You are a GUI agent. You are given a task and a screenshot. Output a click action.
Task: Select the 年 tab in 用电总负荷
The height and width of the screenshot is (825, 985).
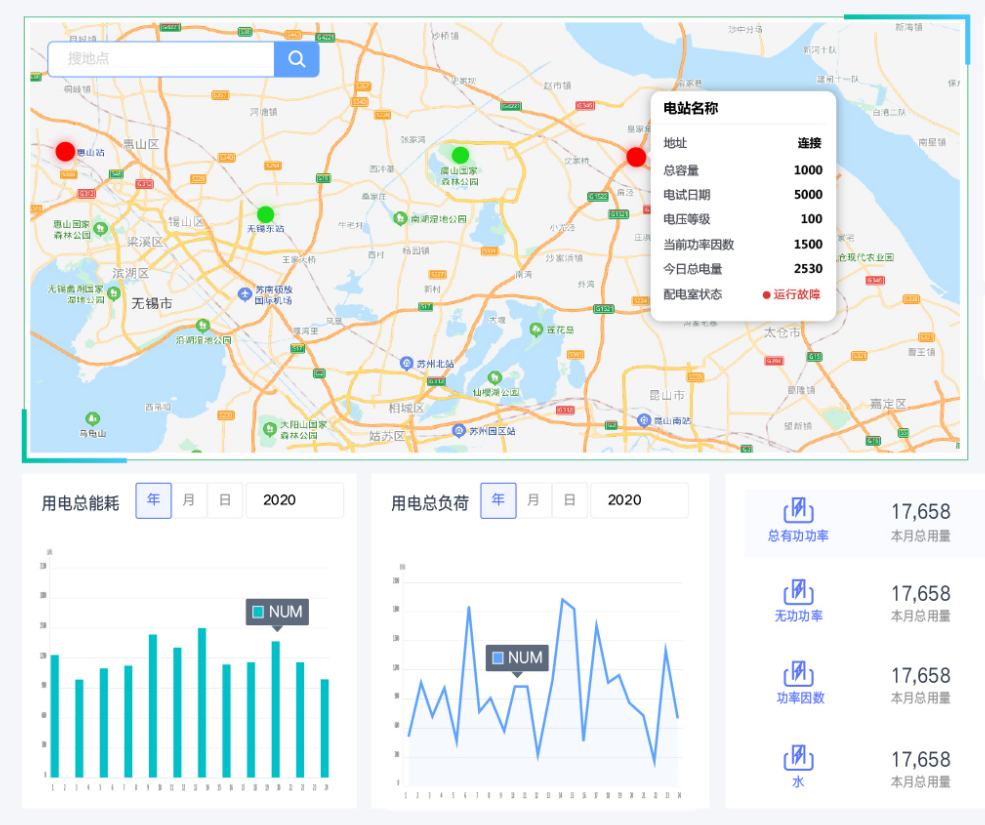(x=498, y=500)
